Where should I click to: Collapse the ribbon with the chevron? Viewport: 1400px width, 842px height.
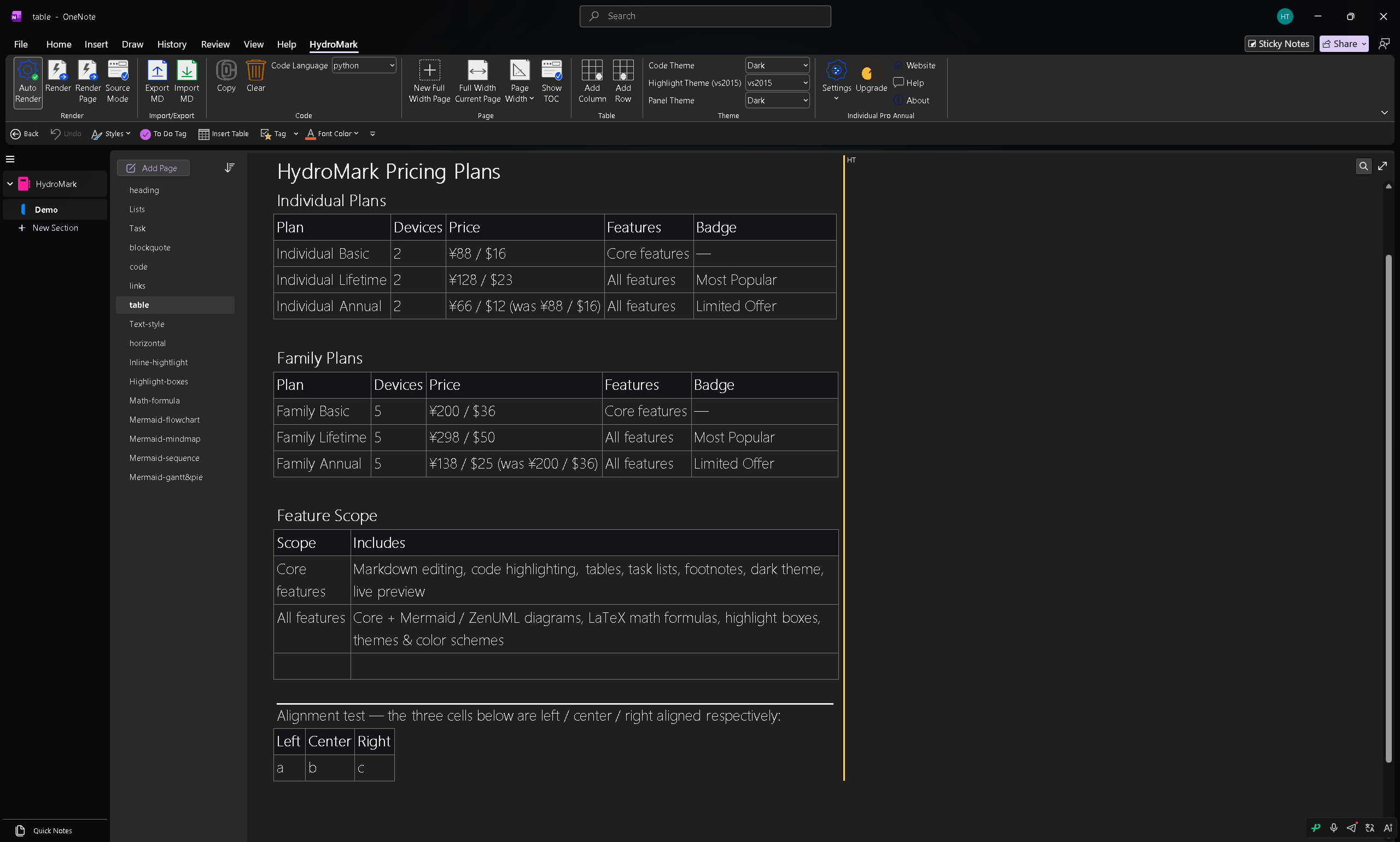pos(1384,112)
